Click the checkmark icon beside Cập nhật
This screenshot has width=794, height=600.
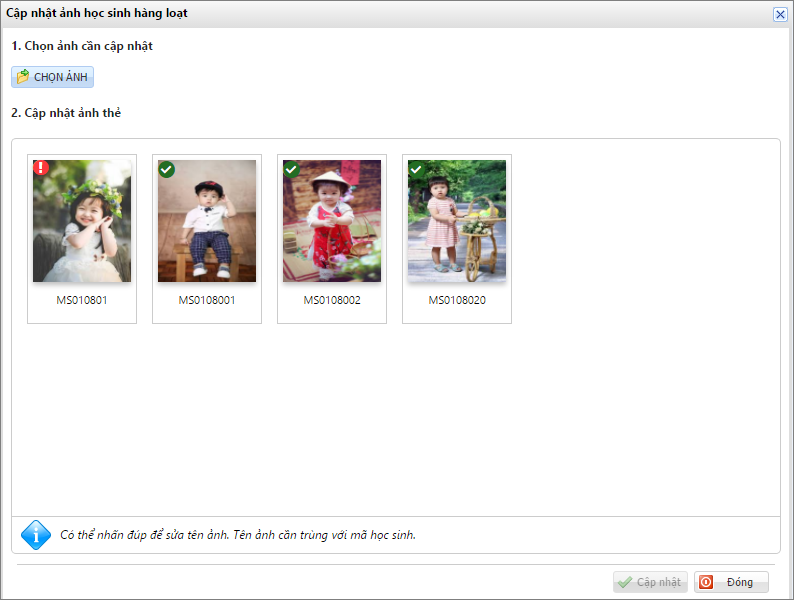(x=625, y=582)
